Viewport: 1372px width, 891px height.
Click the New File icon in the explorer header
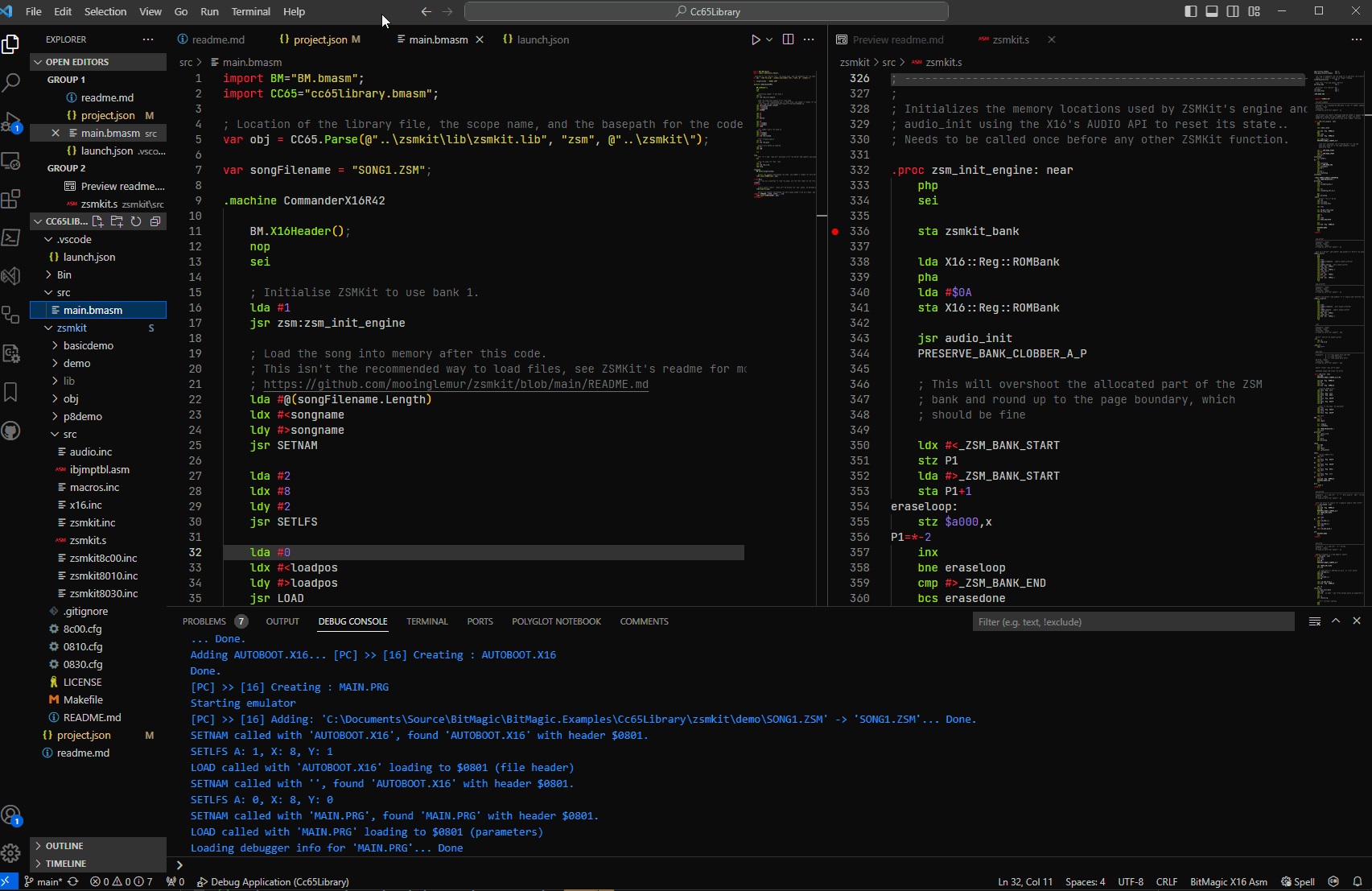tap(97, 221)
